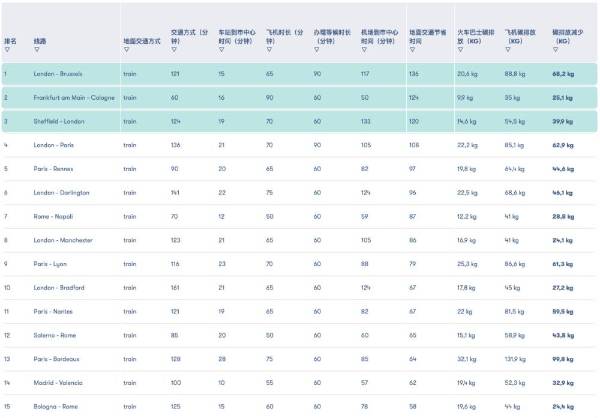The height and width of the screenshot is (418, 600).
Task: Click the 碳排放减少 header label
Action: 567,36
